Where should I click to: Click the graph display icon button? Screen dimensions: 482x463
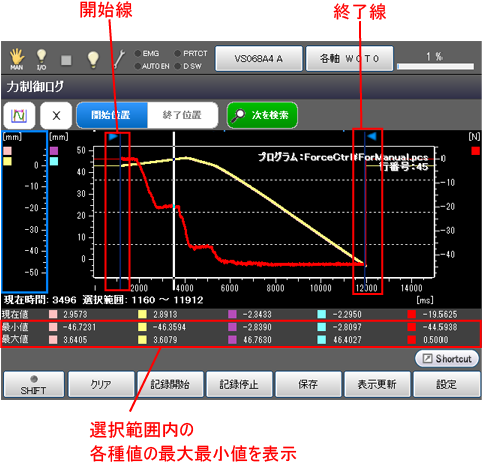coord(19,115)
